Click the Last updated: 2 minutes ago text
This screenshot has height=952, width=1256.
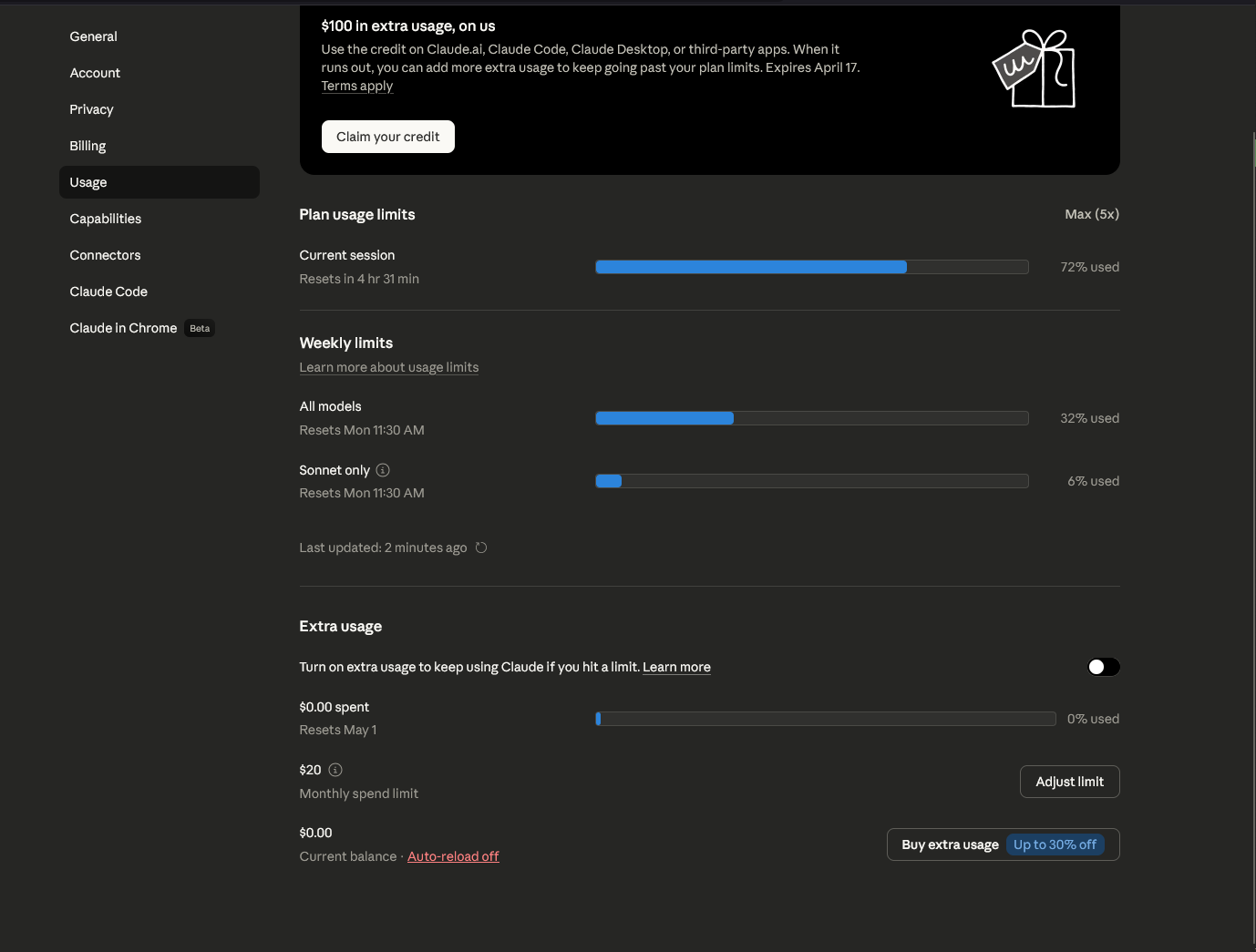pyautogui.click(x=383, y=548)
